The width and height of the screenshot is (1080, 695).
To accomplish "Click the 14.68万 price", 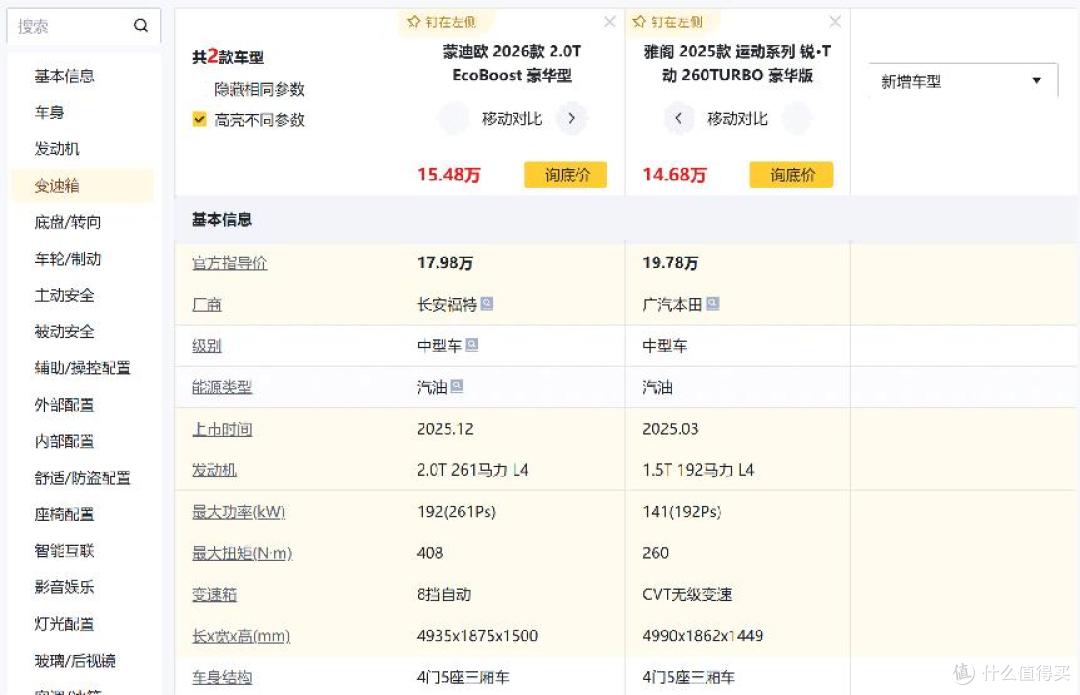I will pyautogui.click(x=674, y=174).
